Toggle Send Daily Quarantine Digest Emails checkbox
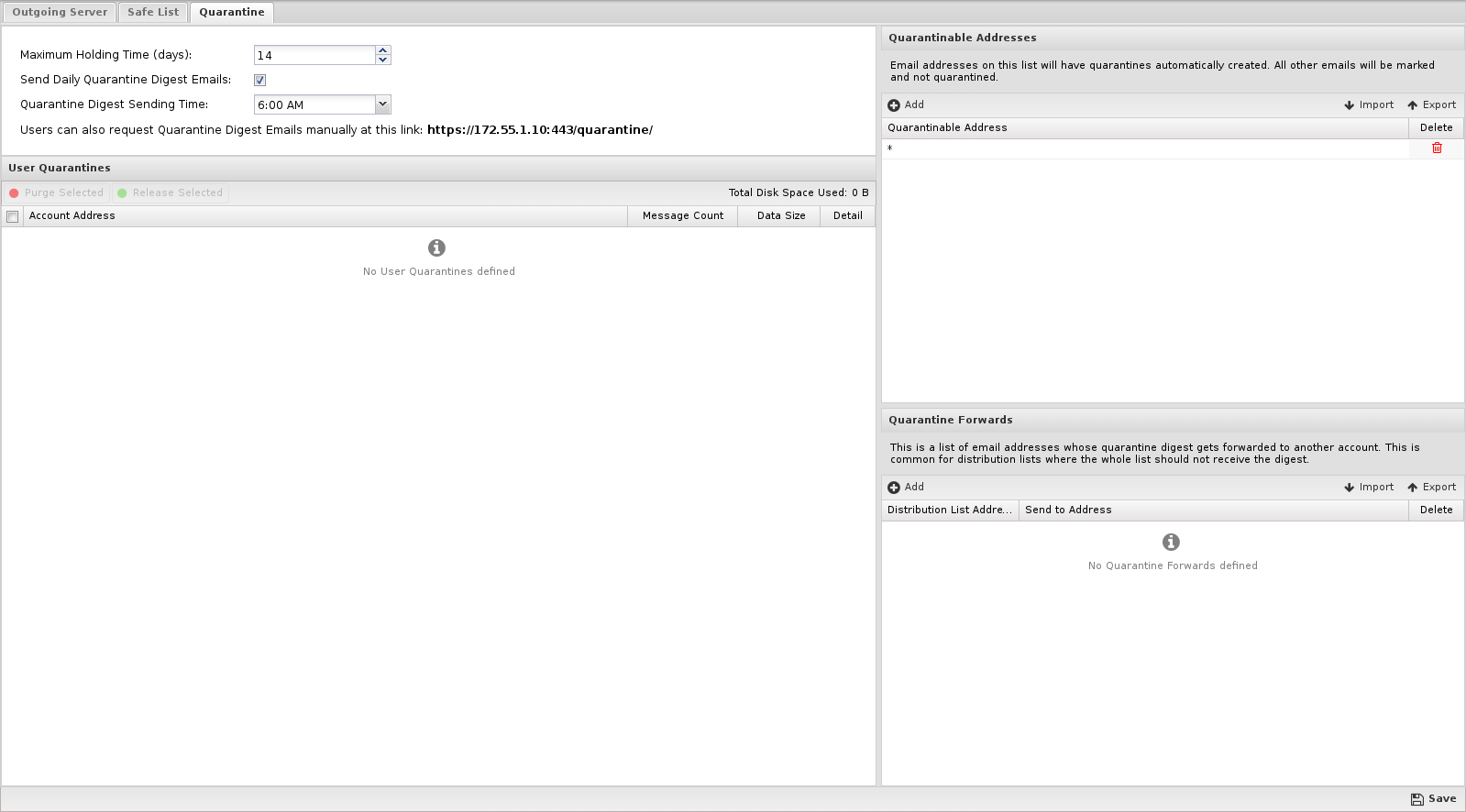Image resolution: width=1466 pixels, height=812 pixels. [x=259, y=80]
